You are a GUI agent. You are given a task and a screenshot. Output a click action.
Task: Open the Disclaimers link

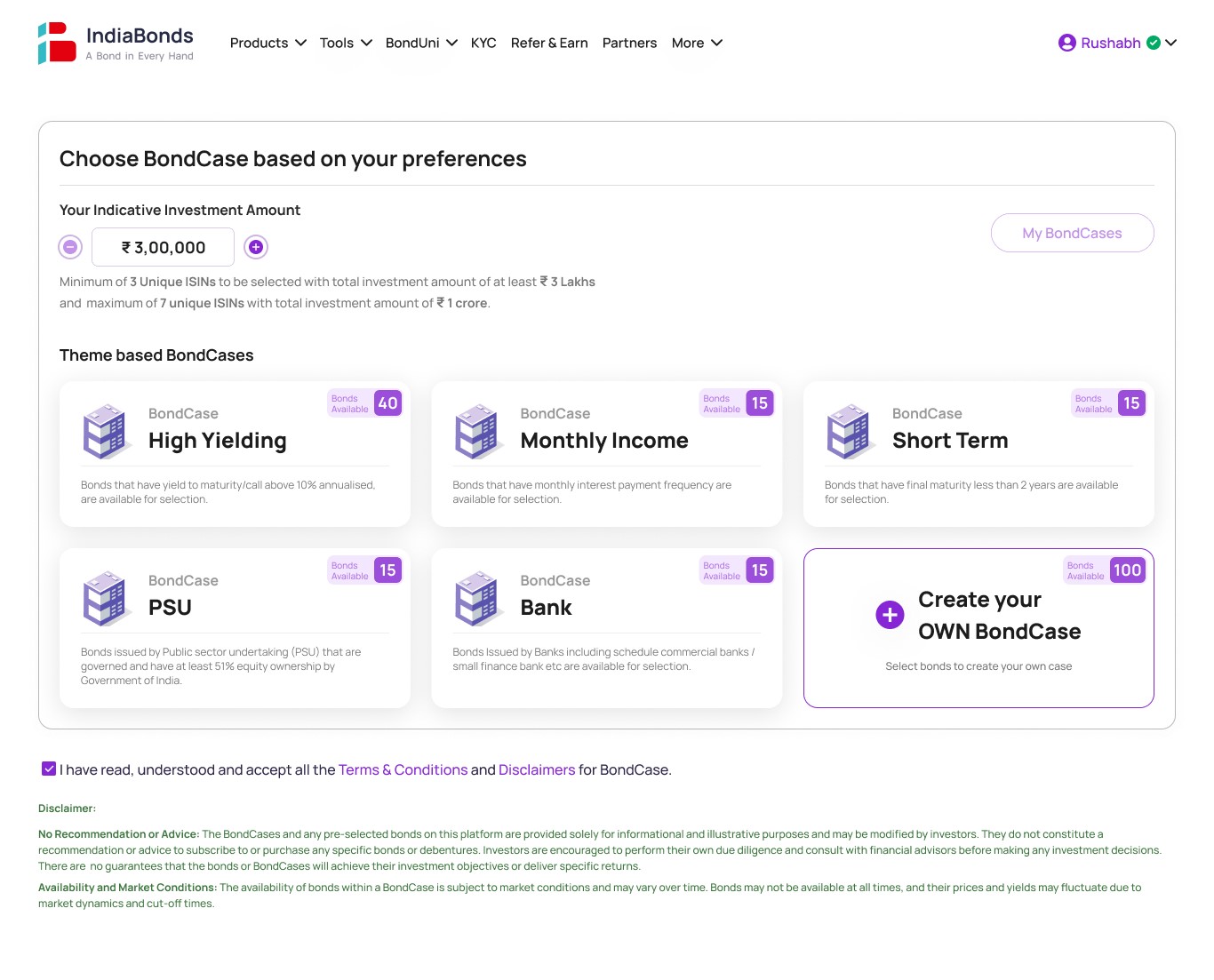coord(537,769)
